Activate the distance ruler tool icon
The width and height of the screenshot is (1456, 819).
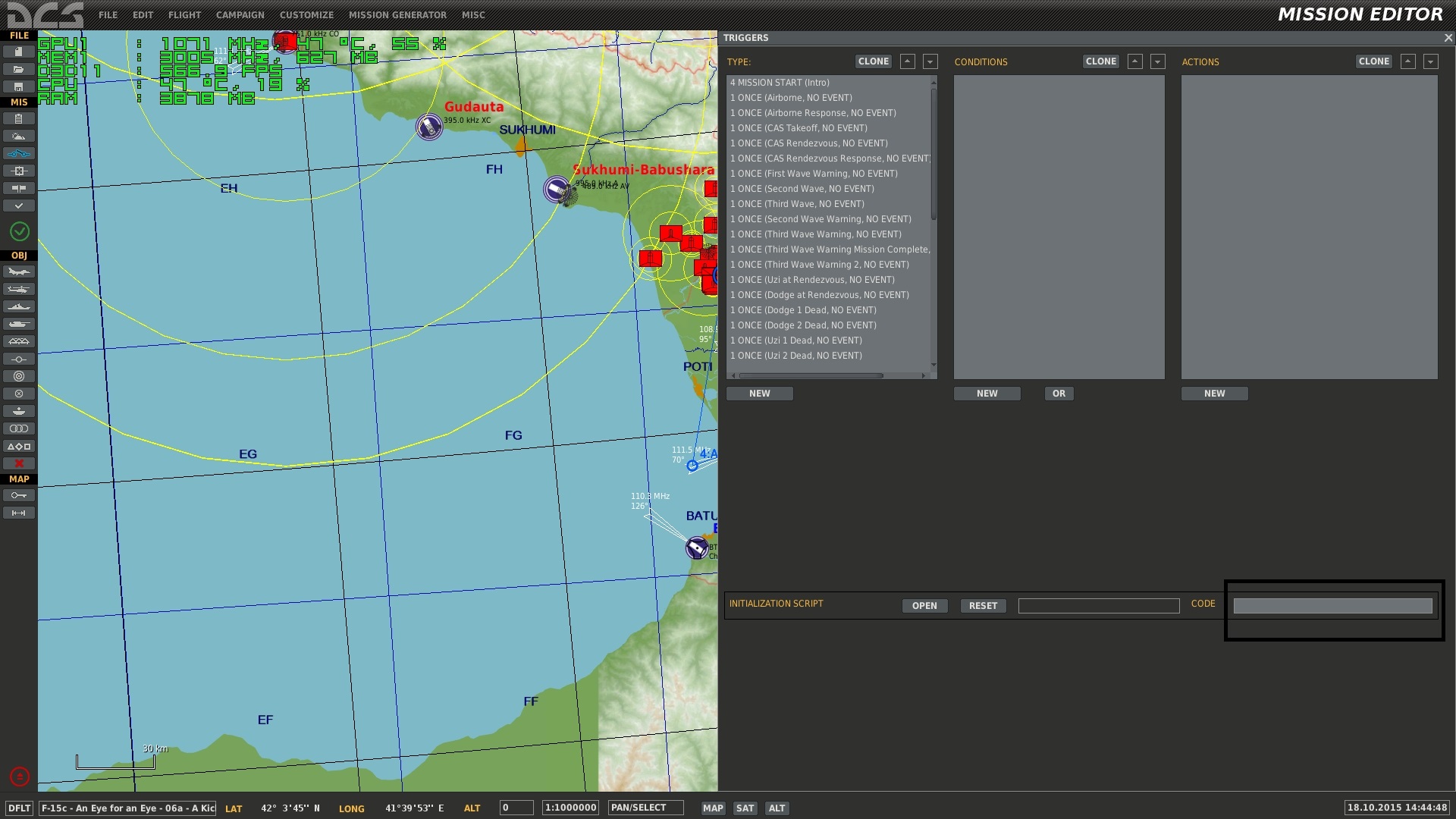point(19,513)
